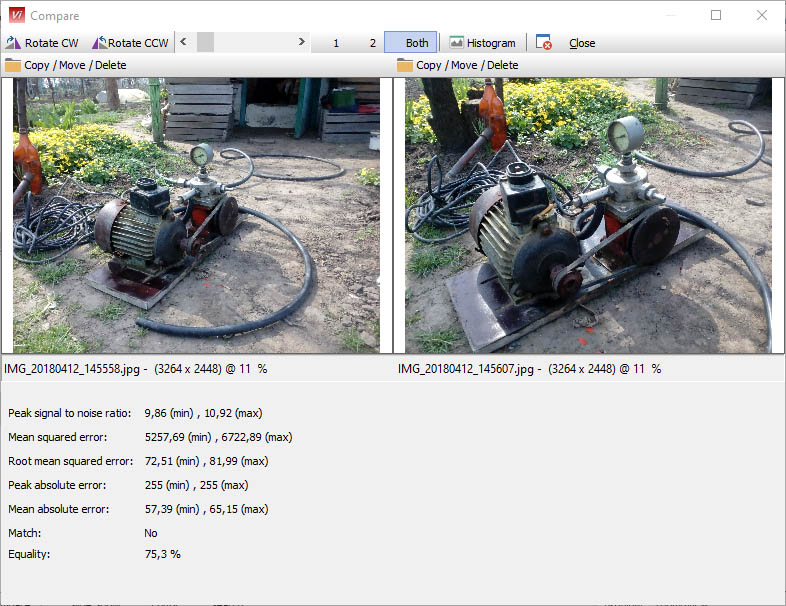Image resolution: width=786 pixels, height=606 pixels.
Task: Click the value 9,86 (min) , 10,92 (max)
Action: (204, 413)
